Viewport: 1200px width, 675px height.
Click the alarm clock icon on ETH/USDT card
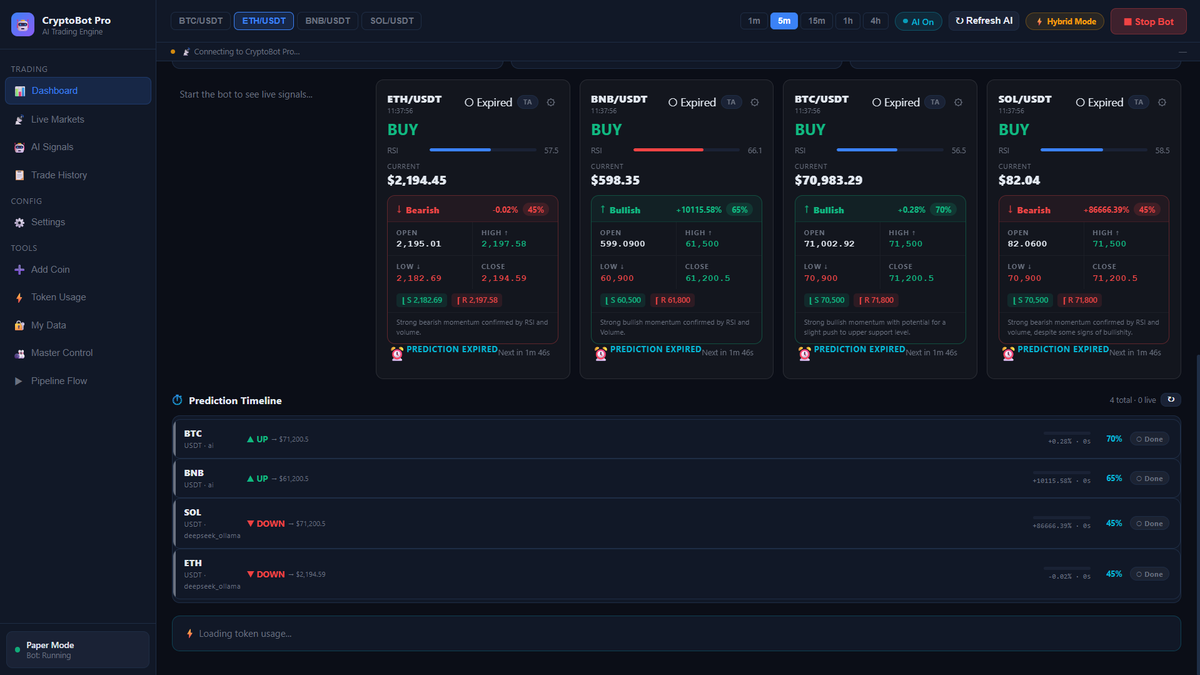click(397, 353)
